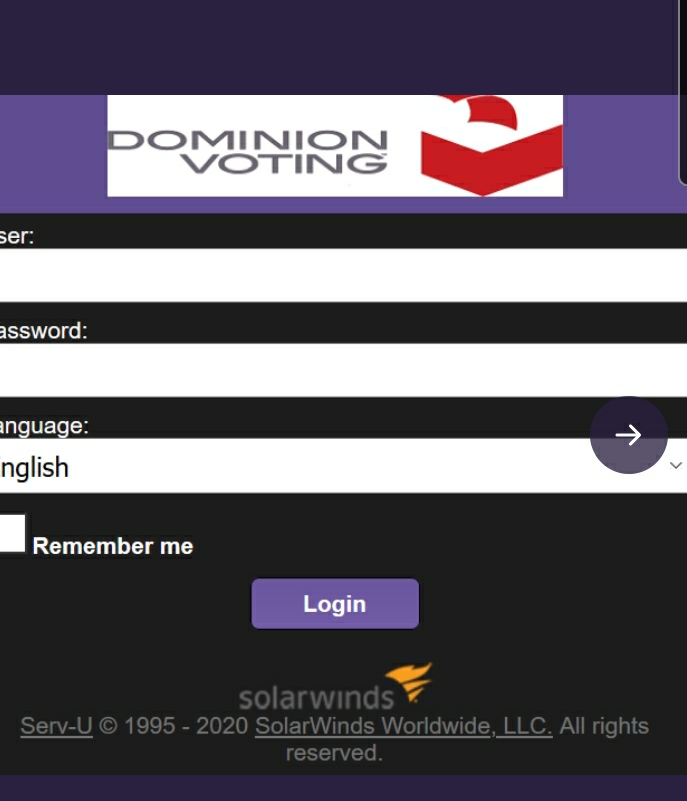Click the solarwinds wordmark logo
Screen dimensions: 687x801
coord(316,697)
